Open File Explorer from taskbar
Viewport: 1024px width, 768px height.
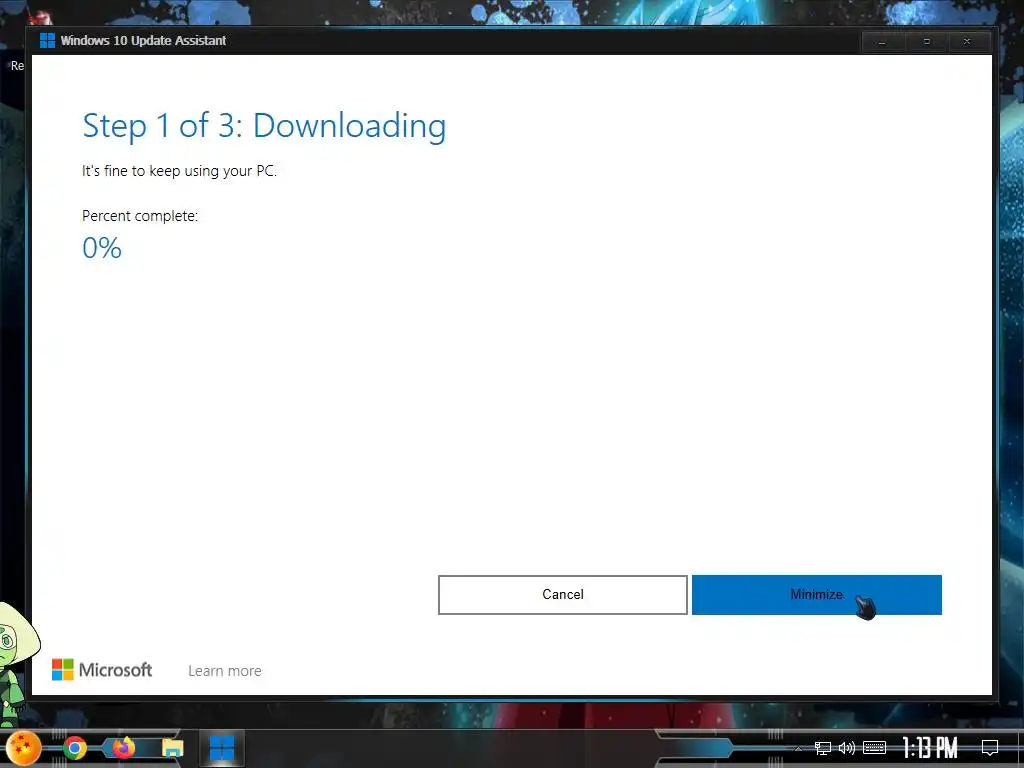[x=173, y=748]
